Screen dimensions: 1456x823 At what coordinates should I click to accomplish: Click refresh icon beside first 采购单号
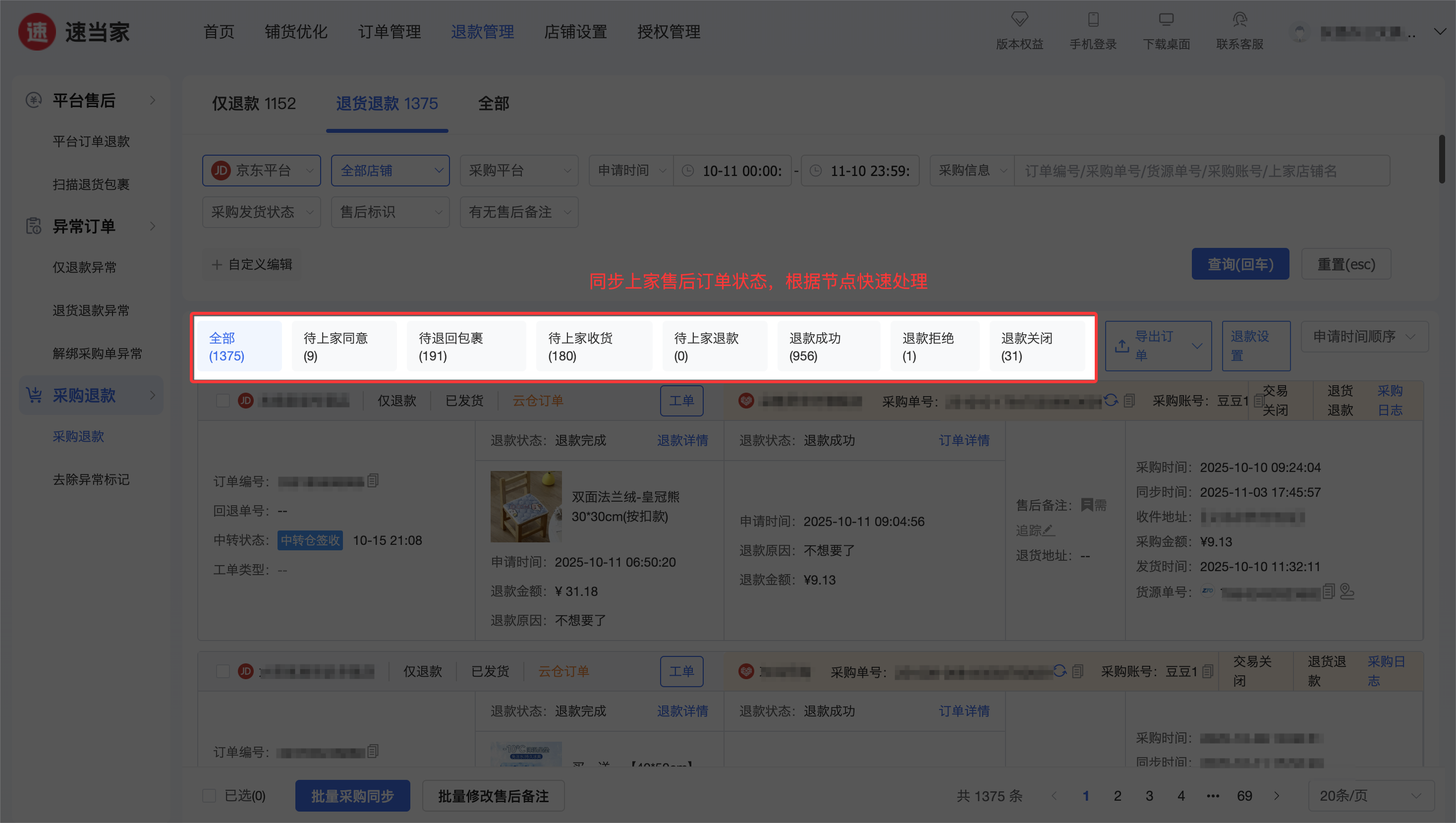click(x=1111, y=401)
